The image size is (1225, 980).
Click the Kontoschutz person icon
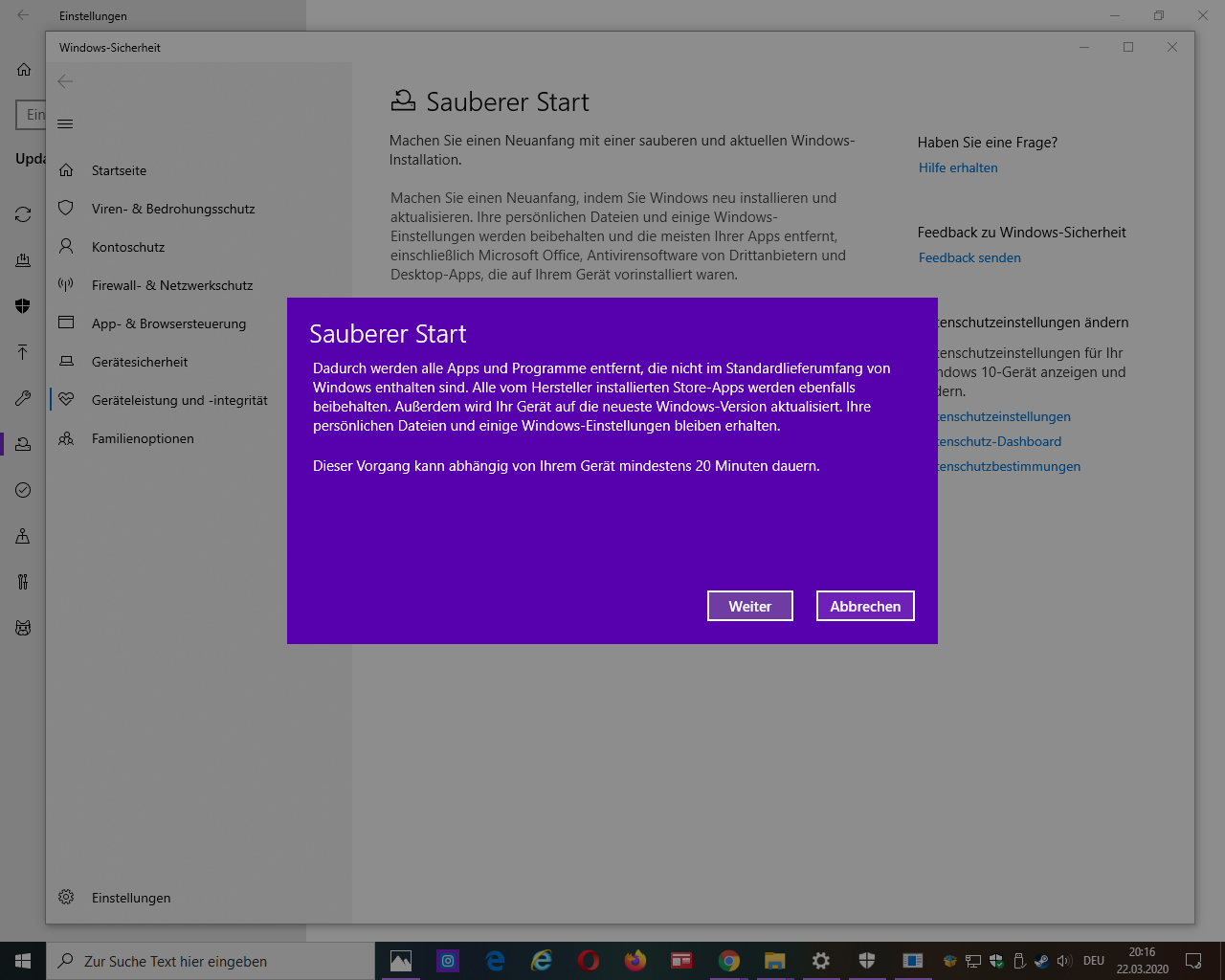(66, 246)
